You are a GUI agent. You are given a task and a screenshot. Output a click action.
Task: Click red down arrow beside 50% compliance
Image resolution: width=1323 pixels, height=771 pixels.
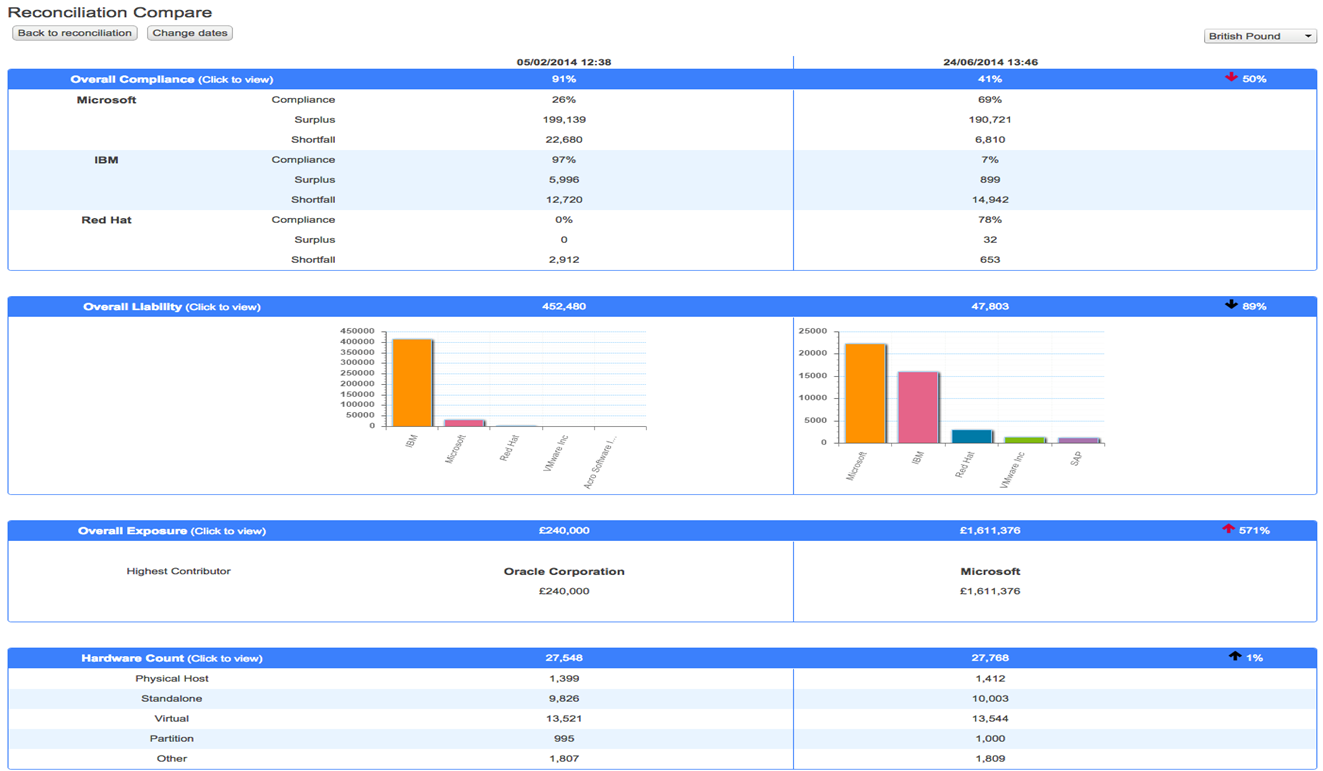[x=1231, y=78]
